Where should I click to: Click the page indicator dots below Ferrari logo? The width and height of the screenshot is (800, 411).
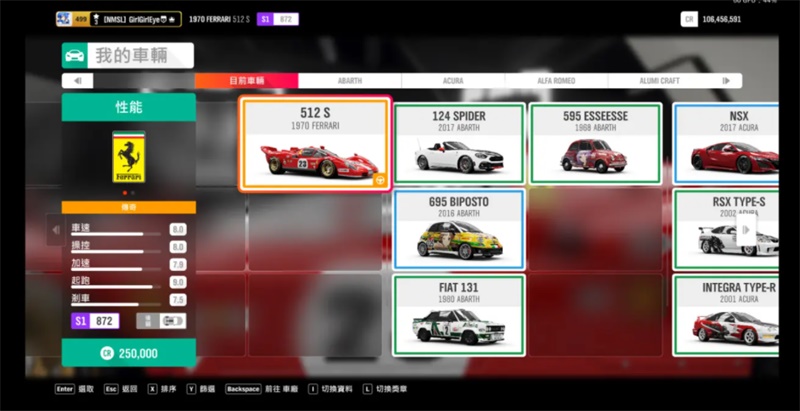pos(129,193)
